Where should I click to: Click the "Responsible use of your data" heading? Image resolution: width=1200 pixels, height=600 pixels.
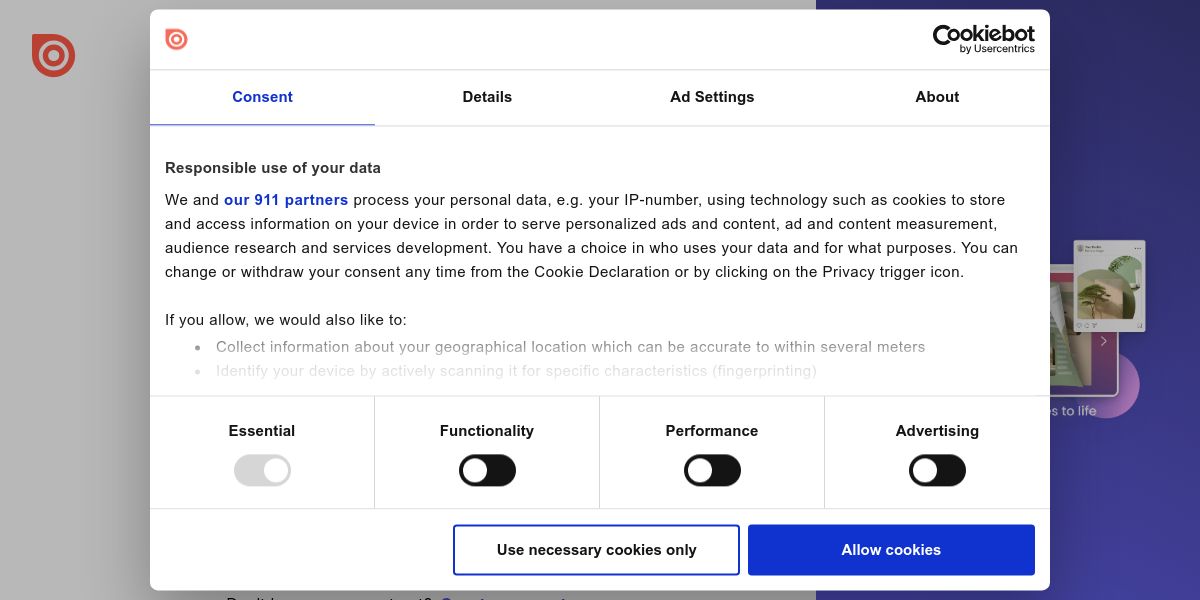[273, 168]
